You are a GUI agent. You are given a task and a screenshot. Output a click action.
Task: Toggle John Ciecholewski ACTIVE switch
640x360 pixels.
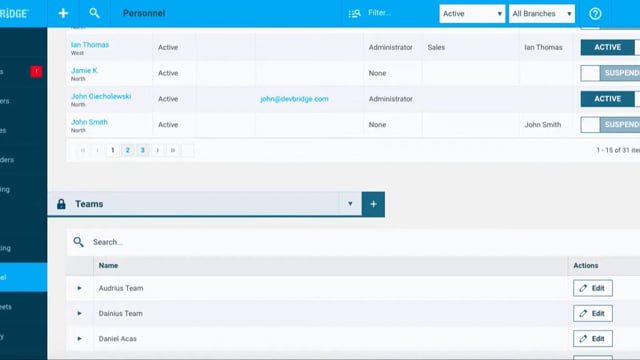click(610, 99)
